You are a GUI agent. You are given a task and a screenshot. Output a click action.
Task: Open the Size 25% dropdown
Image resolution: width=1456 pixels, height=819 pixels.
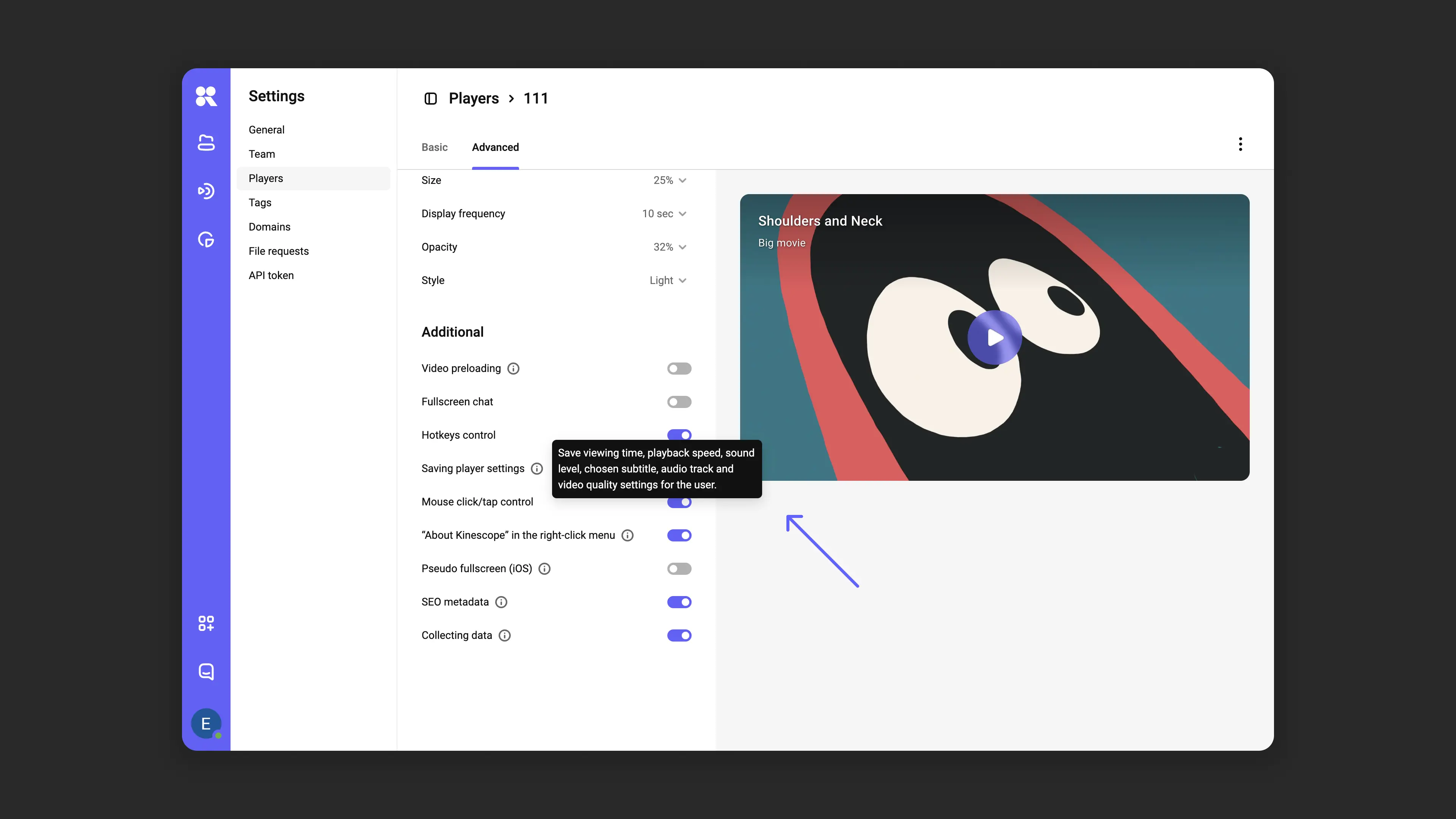tap(670, 180)
